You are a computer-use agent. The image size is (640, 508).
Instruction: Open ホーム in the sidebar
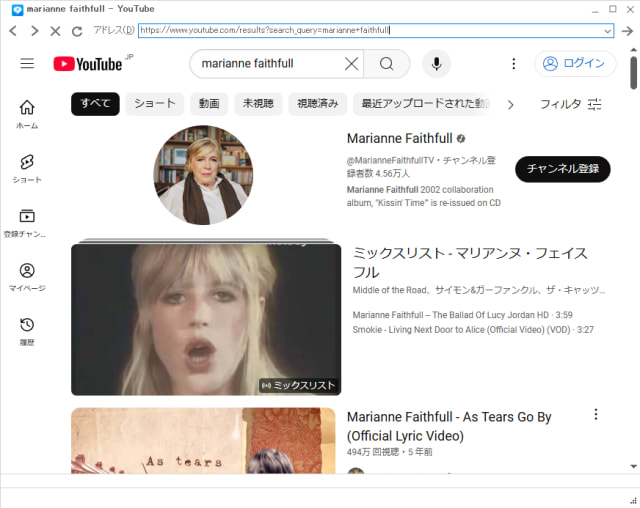[27, 114]
